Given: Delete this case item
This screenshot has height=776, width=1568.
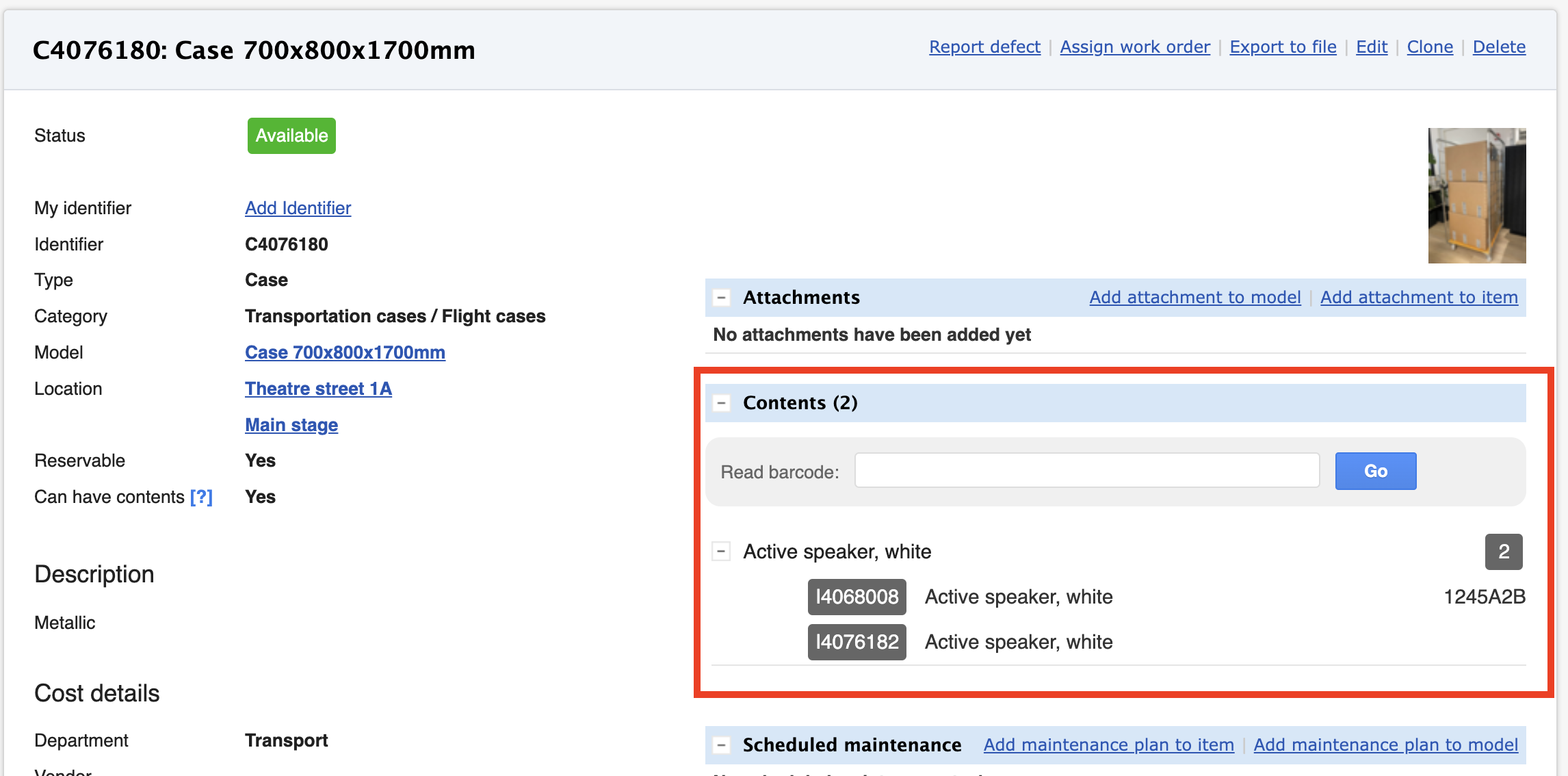Looking at the screenshot, I should [1498, 47].
